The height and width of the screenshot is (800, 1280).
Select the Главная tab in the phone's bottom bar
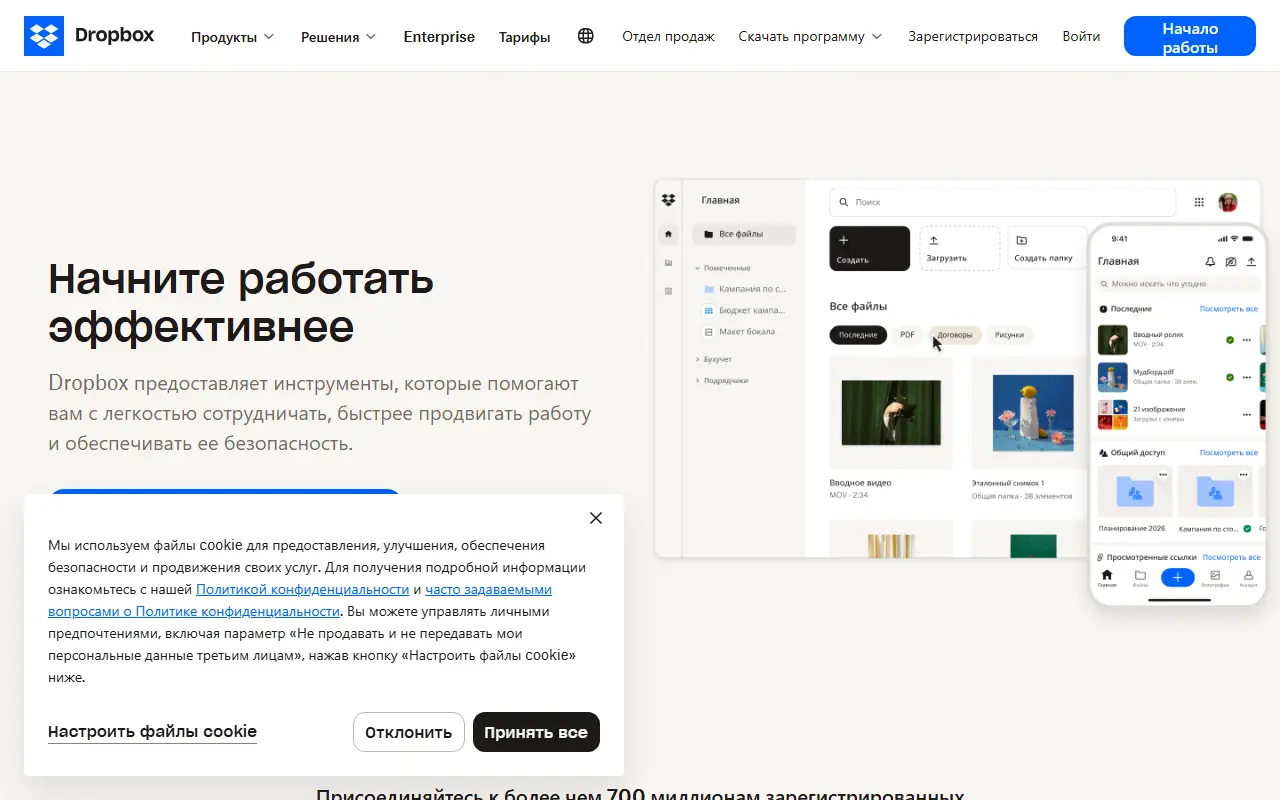point(1107,578)
